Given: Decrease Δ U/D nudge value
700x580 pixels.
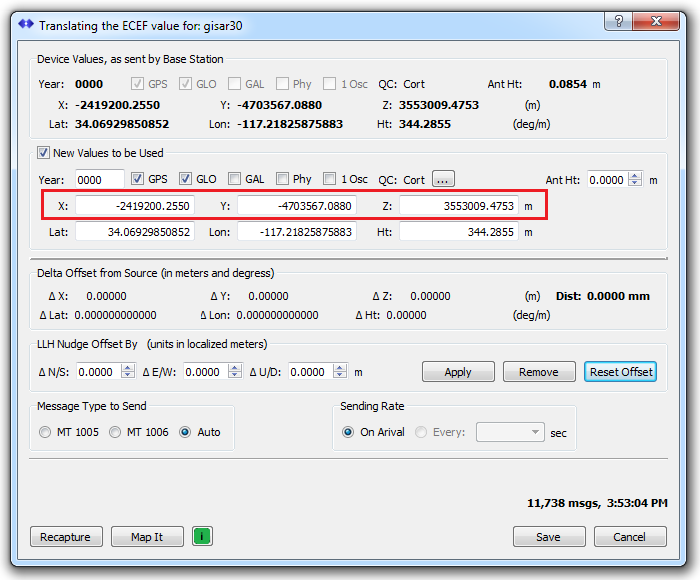Looking at the screenshot, I should pyautogui.click(x=340, y=375).
